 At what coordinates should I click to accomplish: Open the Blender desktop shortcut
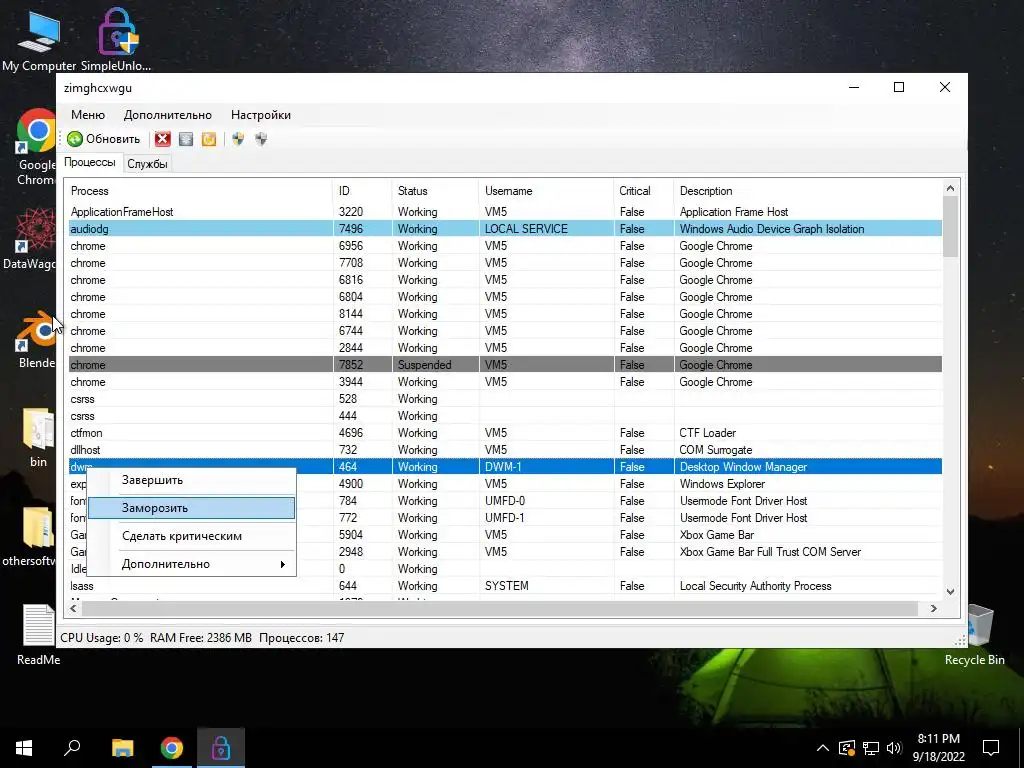37,340
